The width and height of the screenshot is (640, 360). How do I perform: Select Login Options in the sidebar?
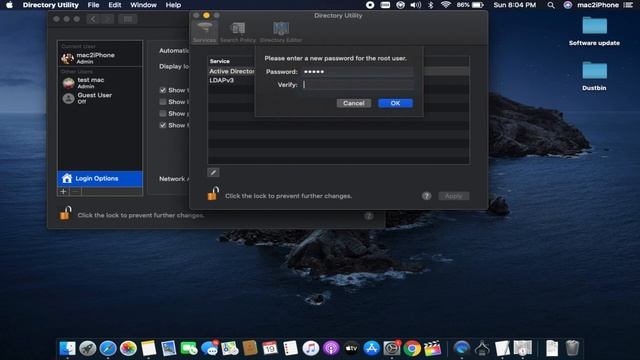coord(100,179)
